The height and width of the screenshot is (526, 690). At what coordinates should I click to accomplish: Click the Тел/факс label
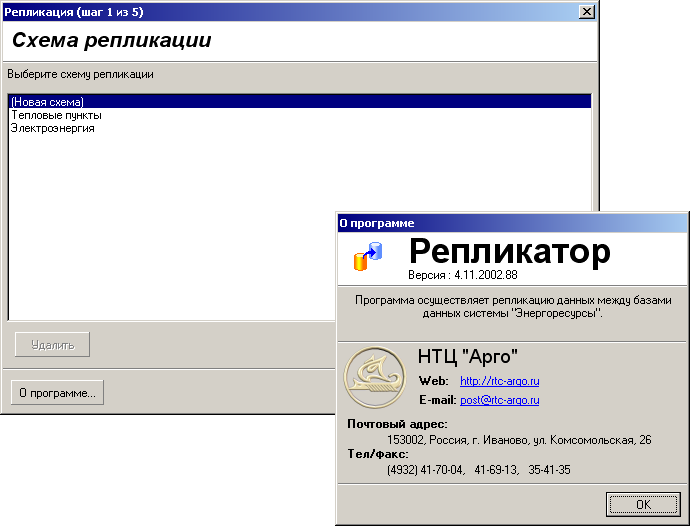[378, 454]
